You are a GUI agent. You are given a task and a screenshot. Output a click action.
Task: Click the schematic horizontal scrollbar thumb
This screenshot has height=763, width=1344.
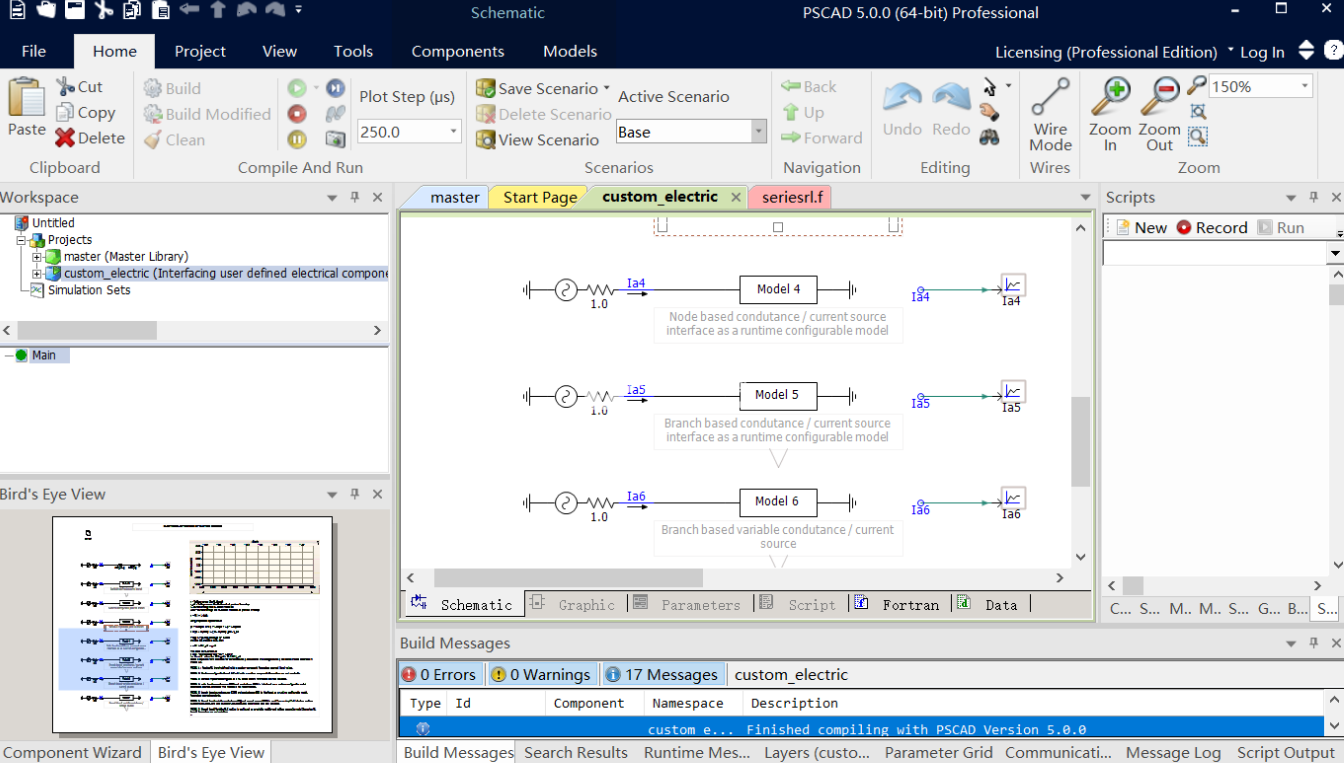point(568,578)
